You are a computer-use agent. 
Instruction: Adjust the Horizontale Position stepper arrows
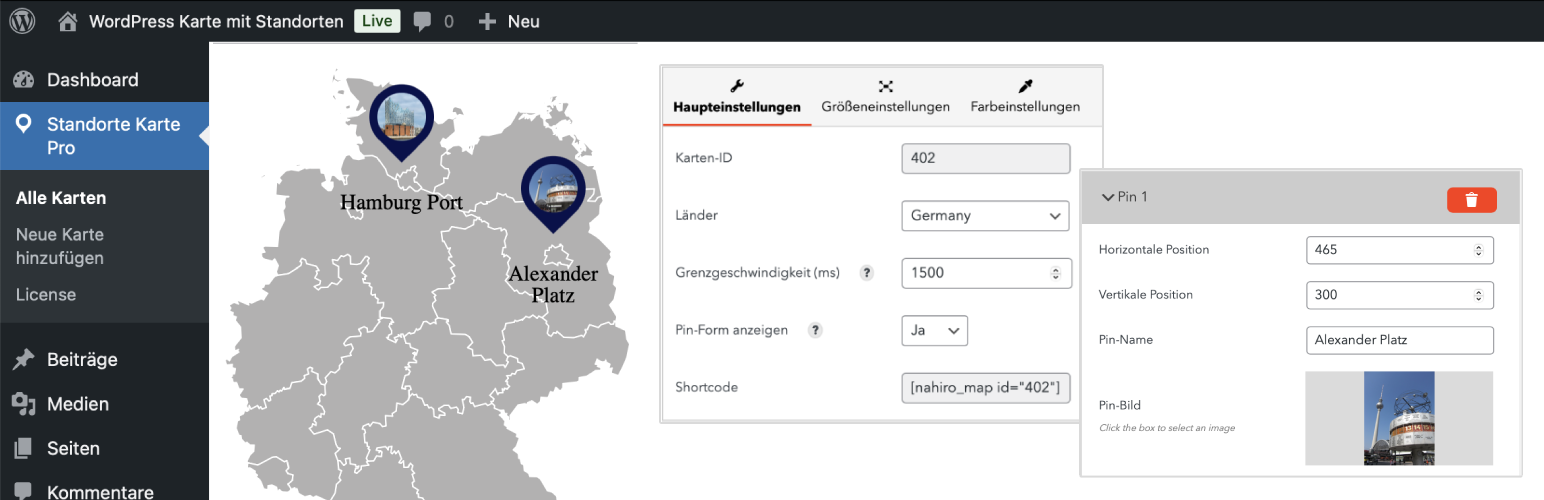pyautogui.click(x=1478, y=250)
